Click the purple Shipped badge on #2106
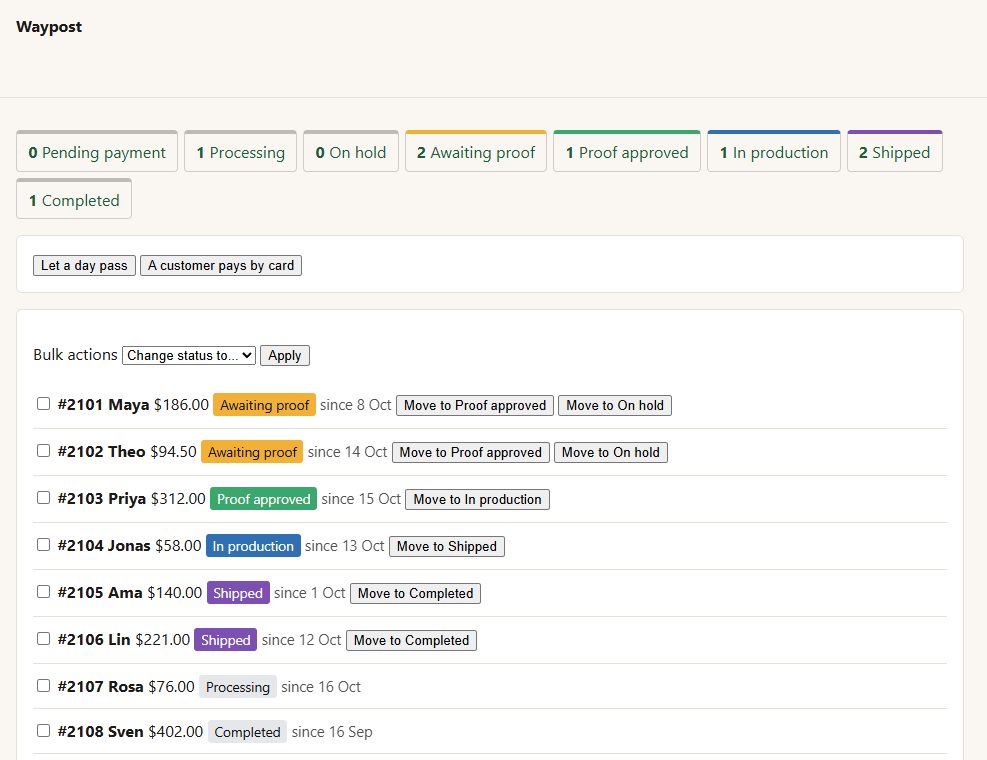 click(x=225, y=640)
